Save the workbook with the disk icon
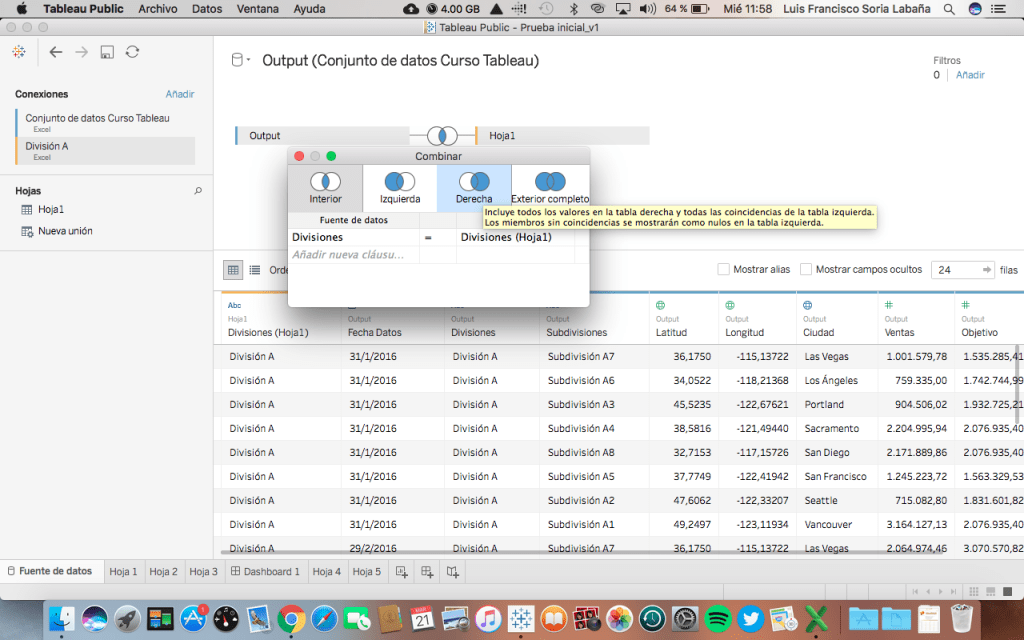The height and width of the screenshot is (640, 1024). [107, 52]
